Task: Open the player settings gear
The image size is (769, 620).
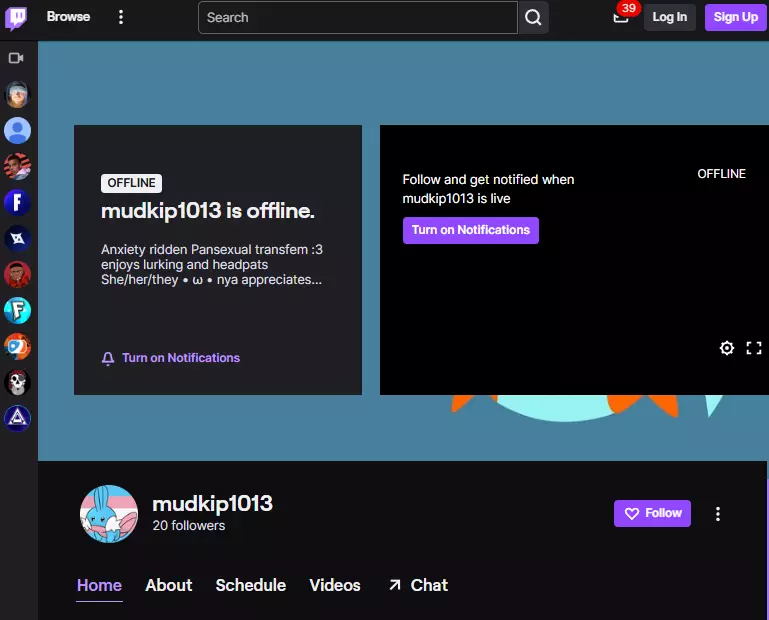Action: point(727,348)
